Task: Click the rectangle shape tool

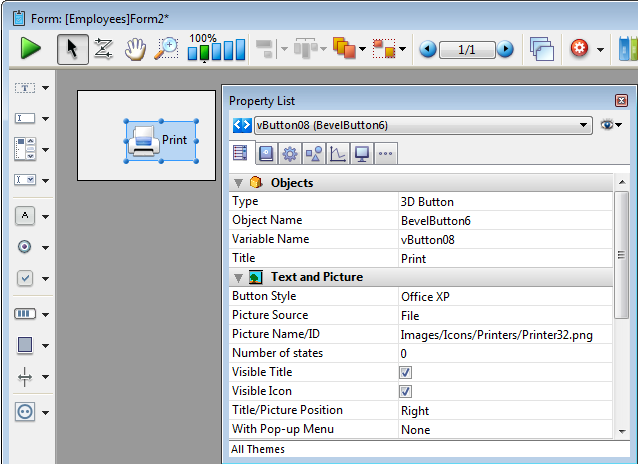Action: coord(25,345)
